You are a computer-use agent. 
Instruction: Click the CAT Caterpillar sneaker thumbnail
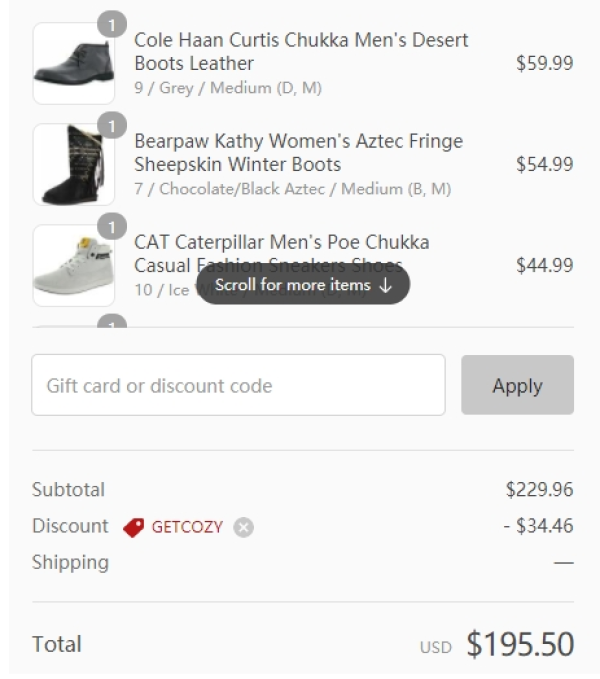(74, 265)
